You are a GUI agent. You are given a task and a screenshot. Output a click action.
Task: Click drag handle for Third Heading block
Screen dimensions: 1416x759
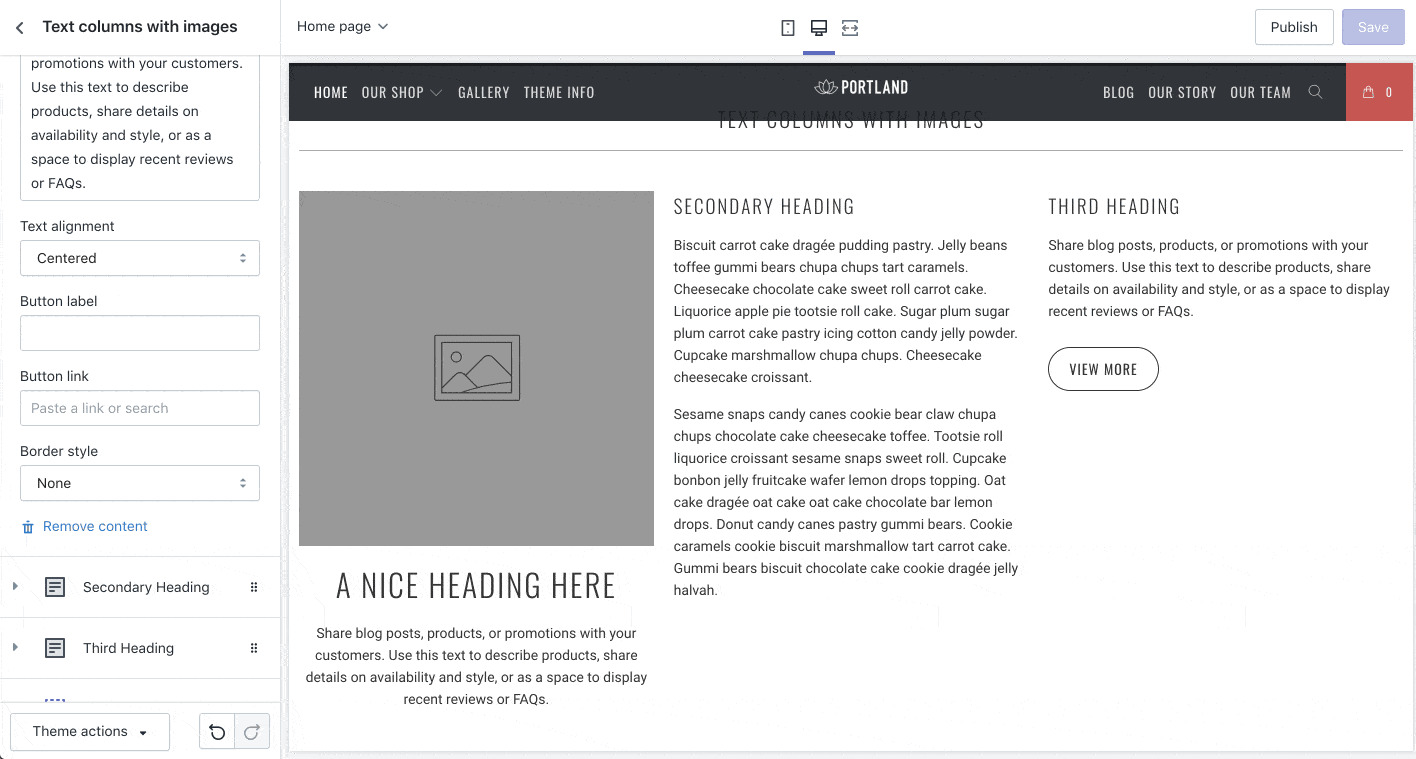[x=254, y=648]
